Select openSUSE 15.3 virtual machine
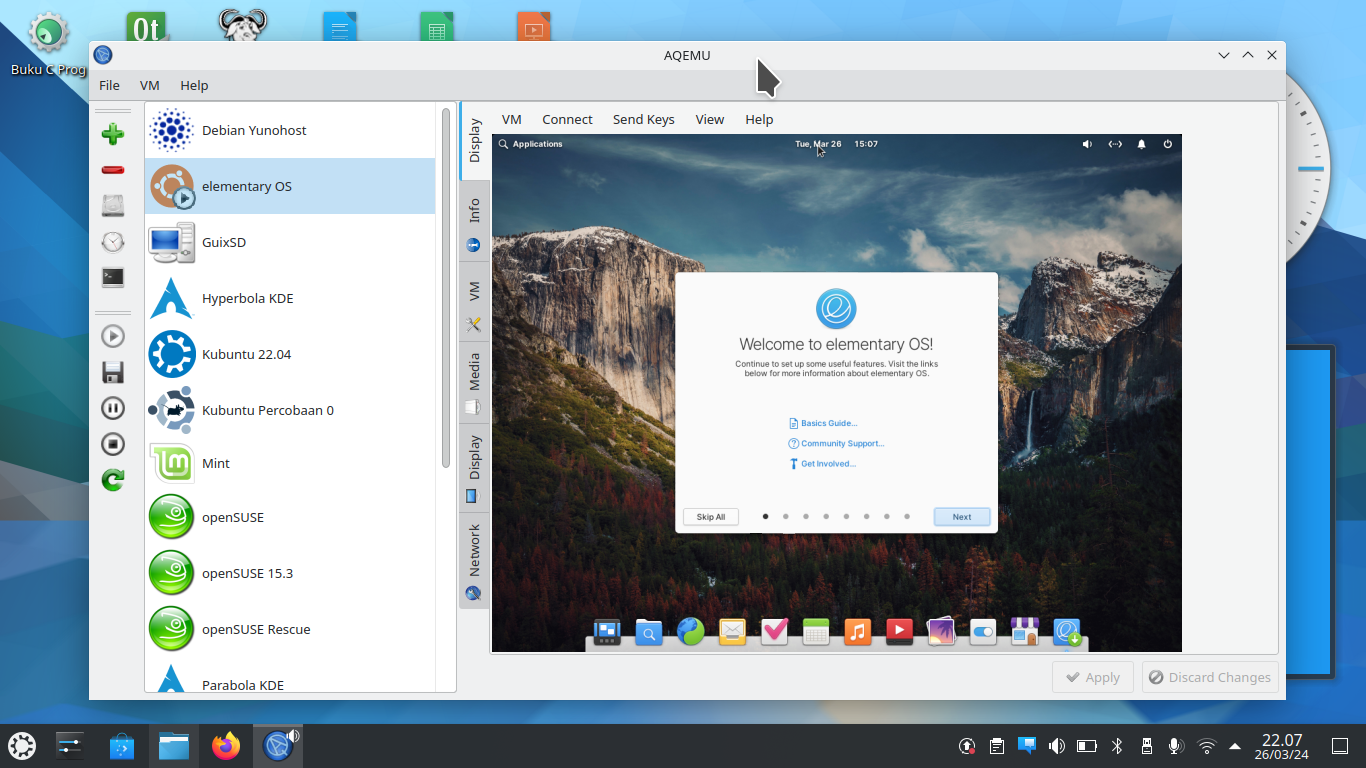The image size is (1366, 768). pyautogui.click(x=290, y=573)
